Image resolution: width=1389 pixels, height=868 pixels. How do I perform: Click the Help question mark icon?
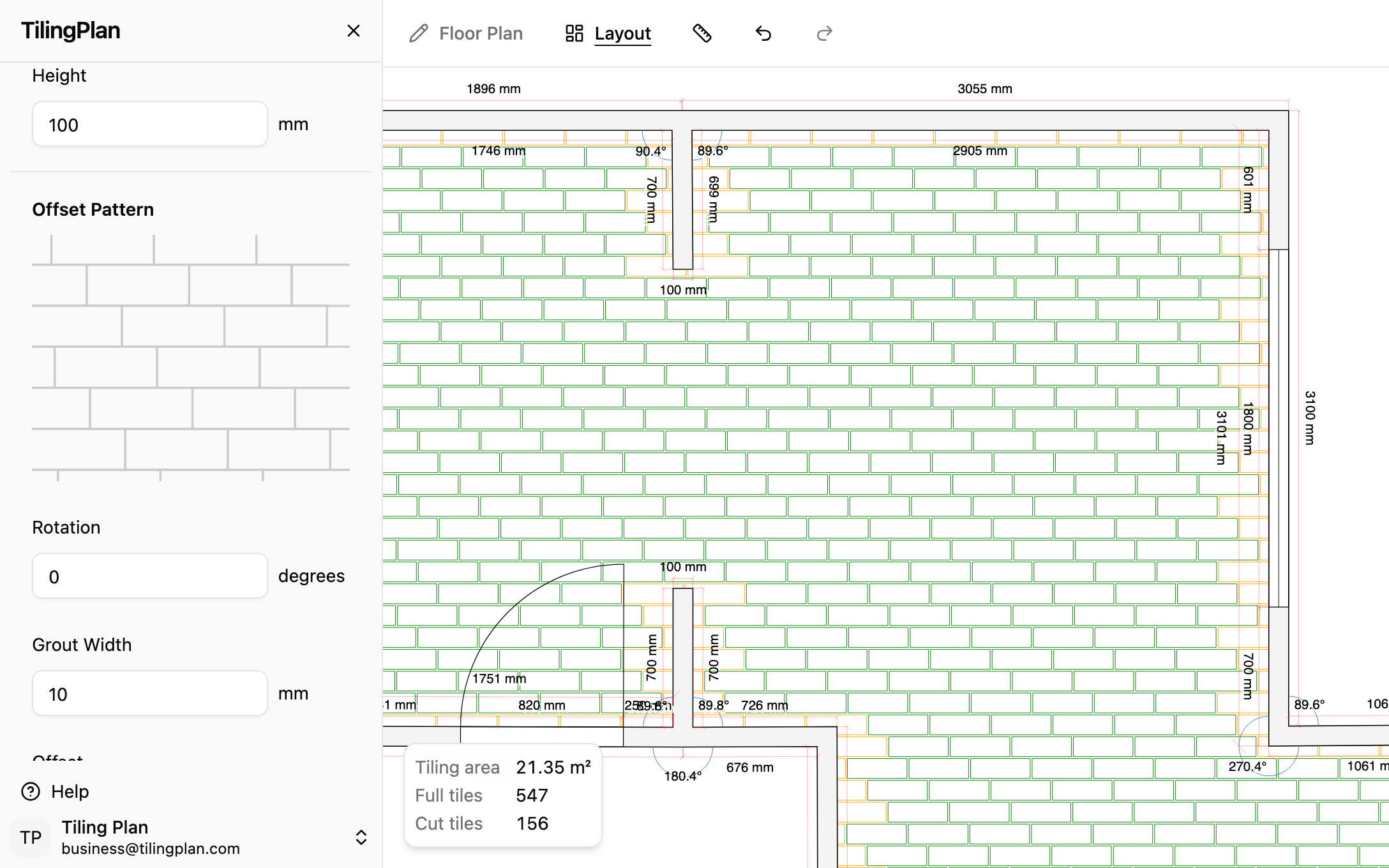[31, 791]
